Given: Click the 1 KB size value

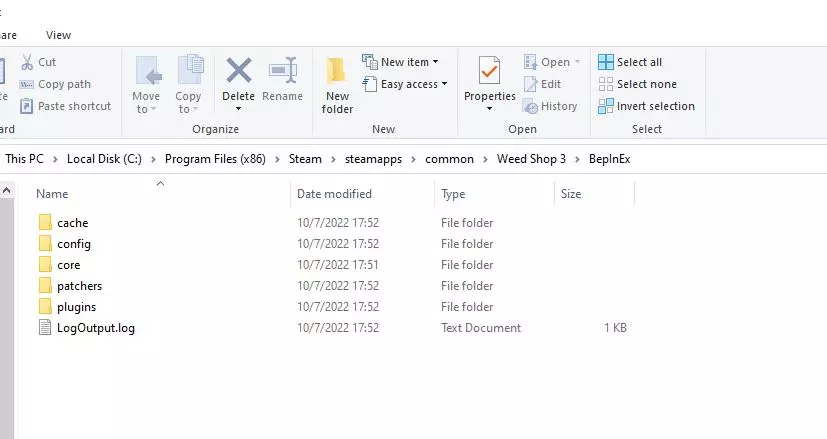Looking at the screenshot, I should (616, 328).
